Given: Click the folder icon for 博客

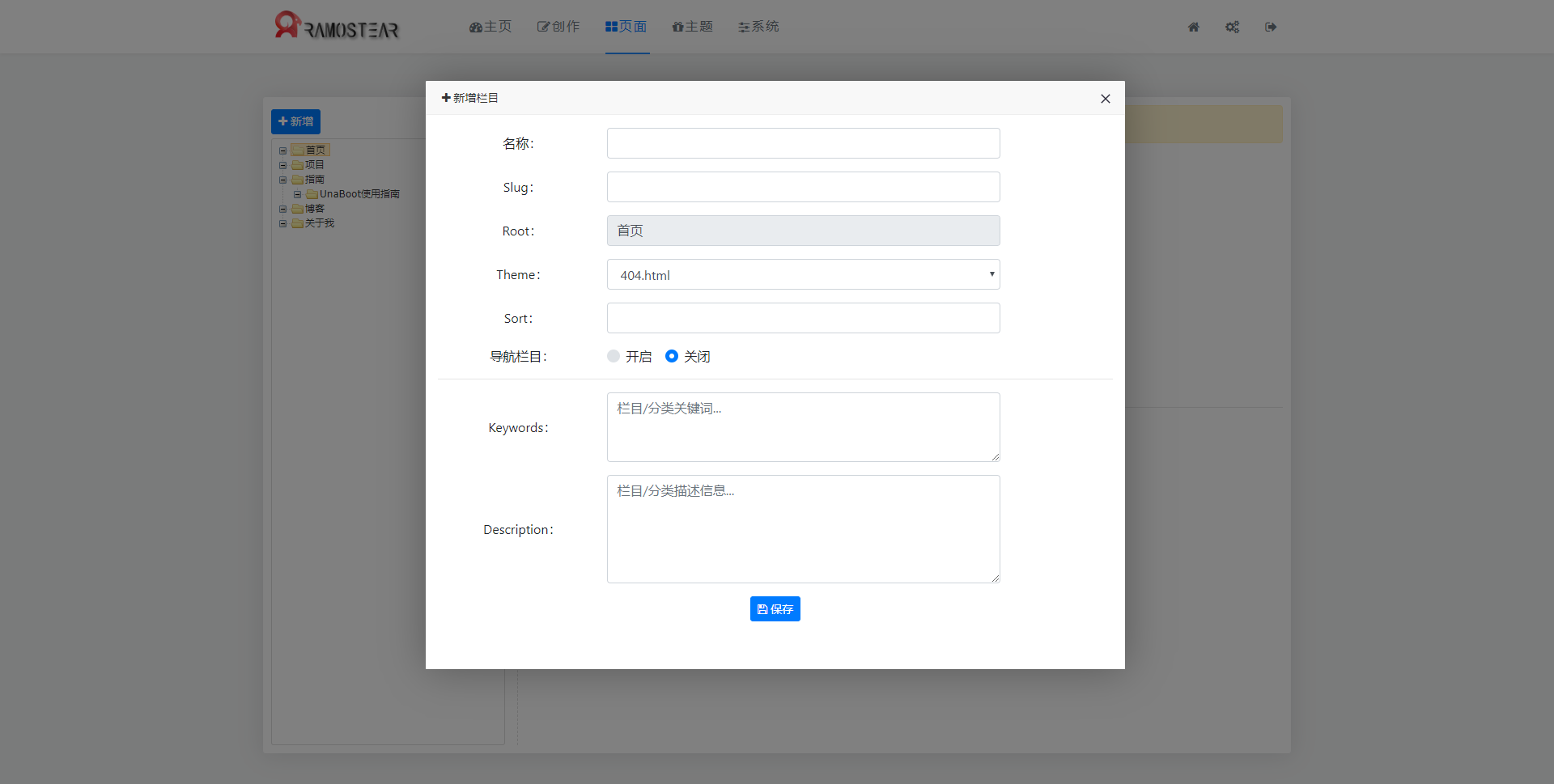Looking at the screenshot, I should point(298,209).
